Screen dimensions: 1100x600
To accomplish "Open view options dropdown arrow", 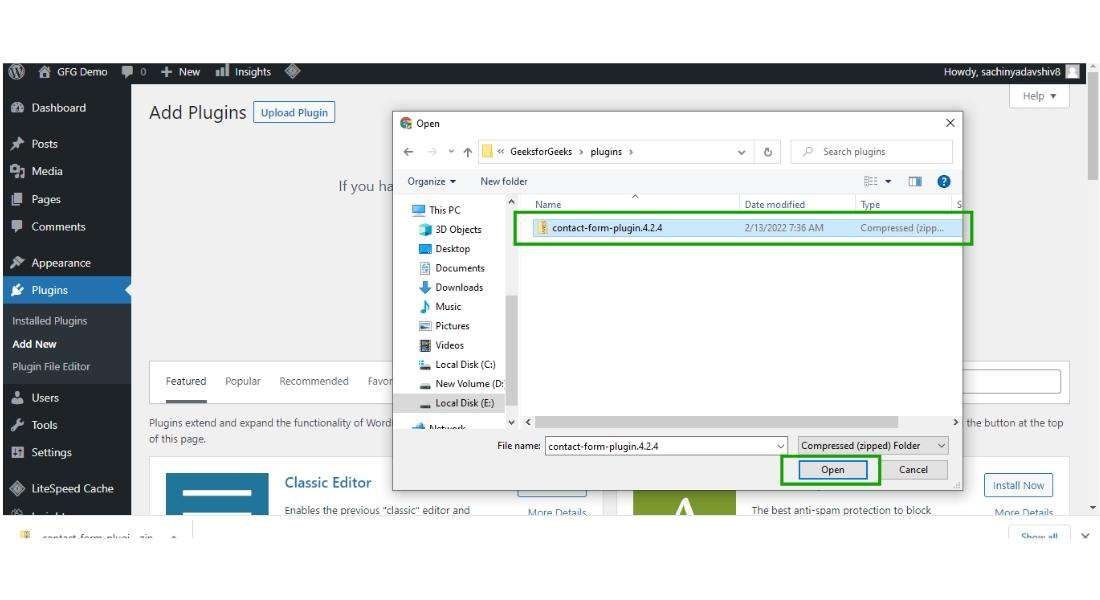I will click(888, 181).
